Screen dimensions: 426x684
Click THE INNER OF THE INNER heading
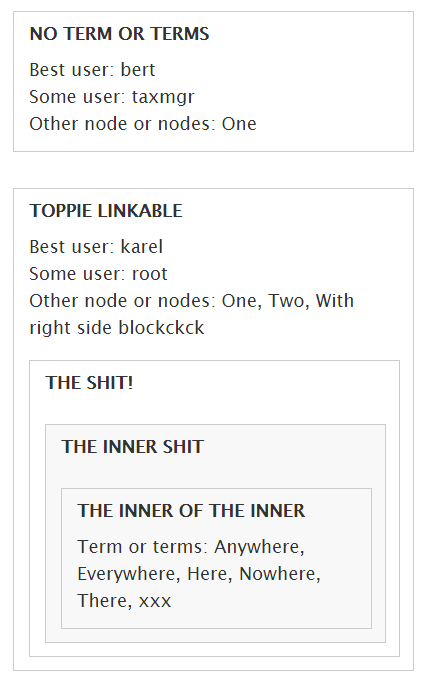click(x=191, y=511)
